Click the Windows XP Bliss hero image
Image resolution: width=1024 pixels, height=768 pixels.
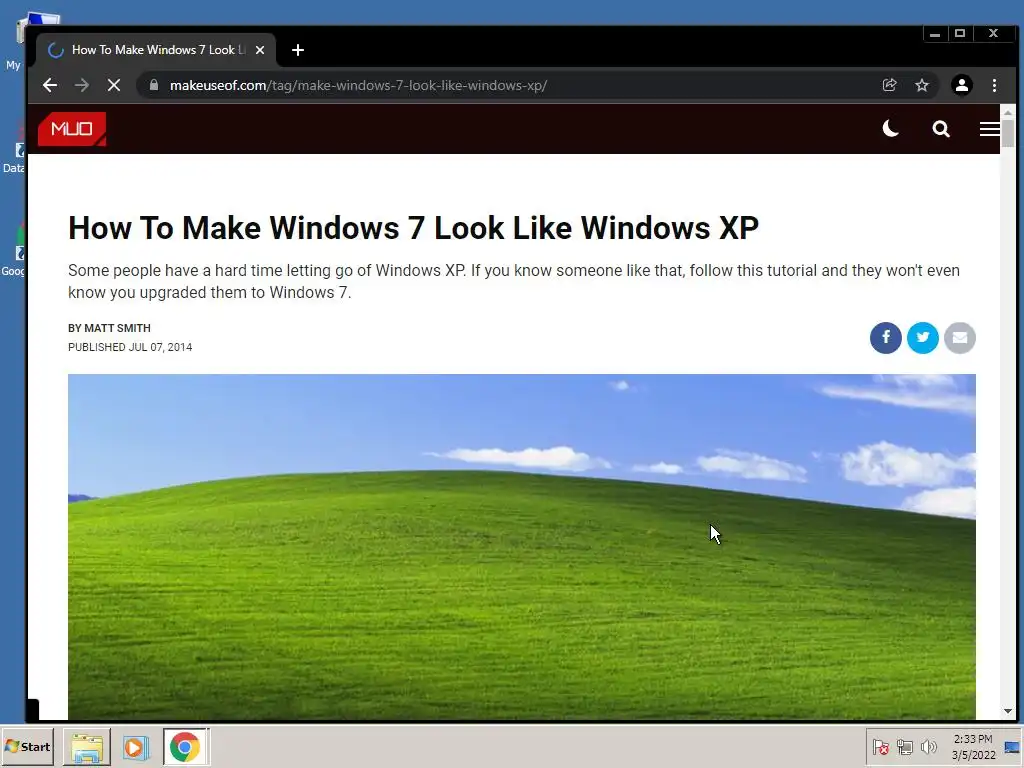522,547
